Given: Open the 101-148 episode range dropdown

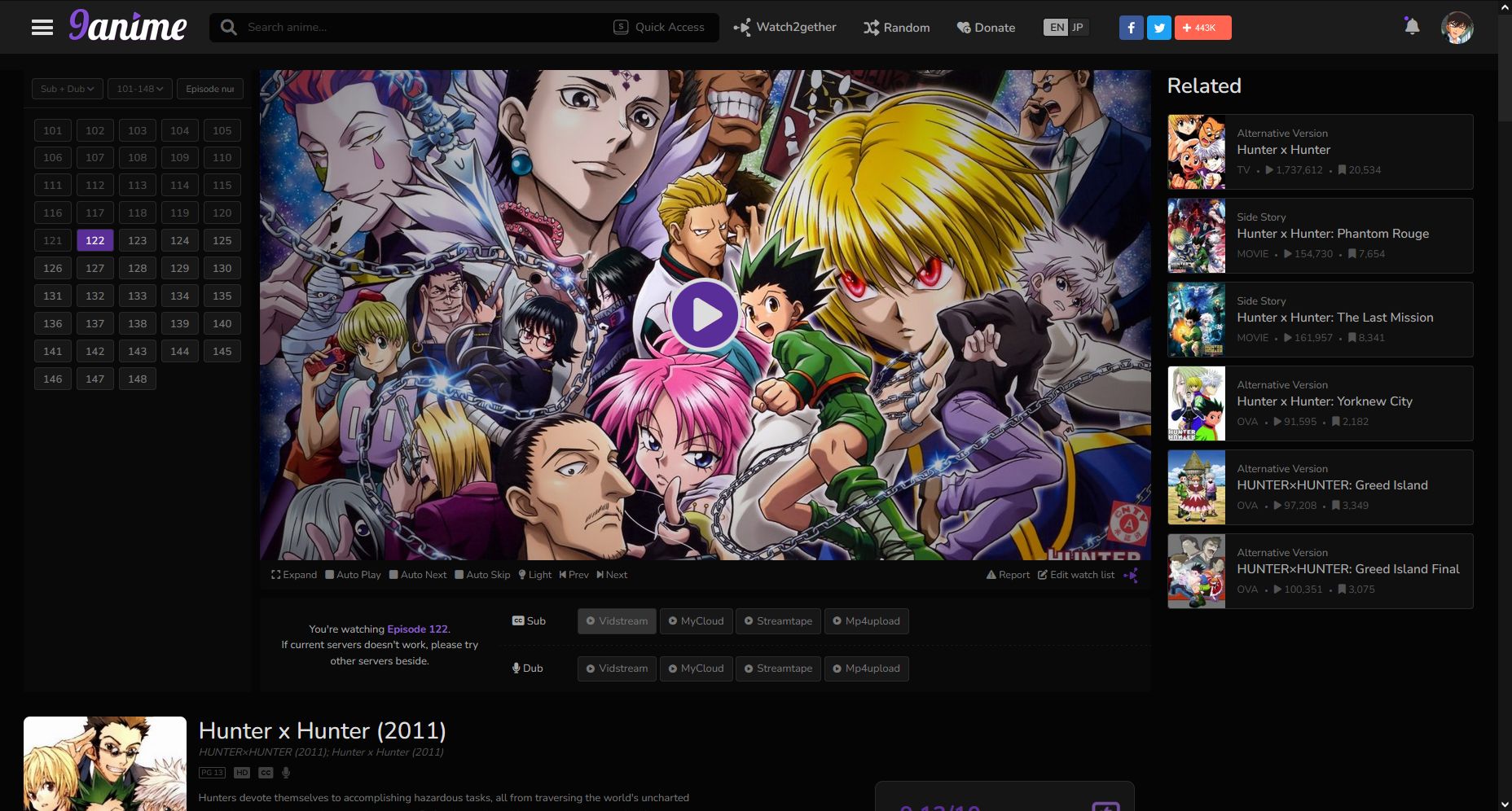Looking at the screenshot, I should click(x=140, y=89).
